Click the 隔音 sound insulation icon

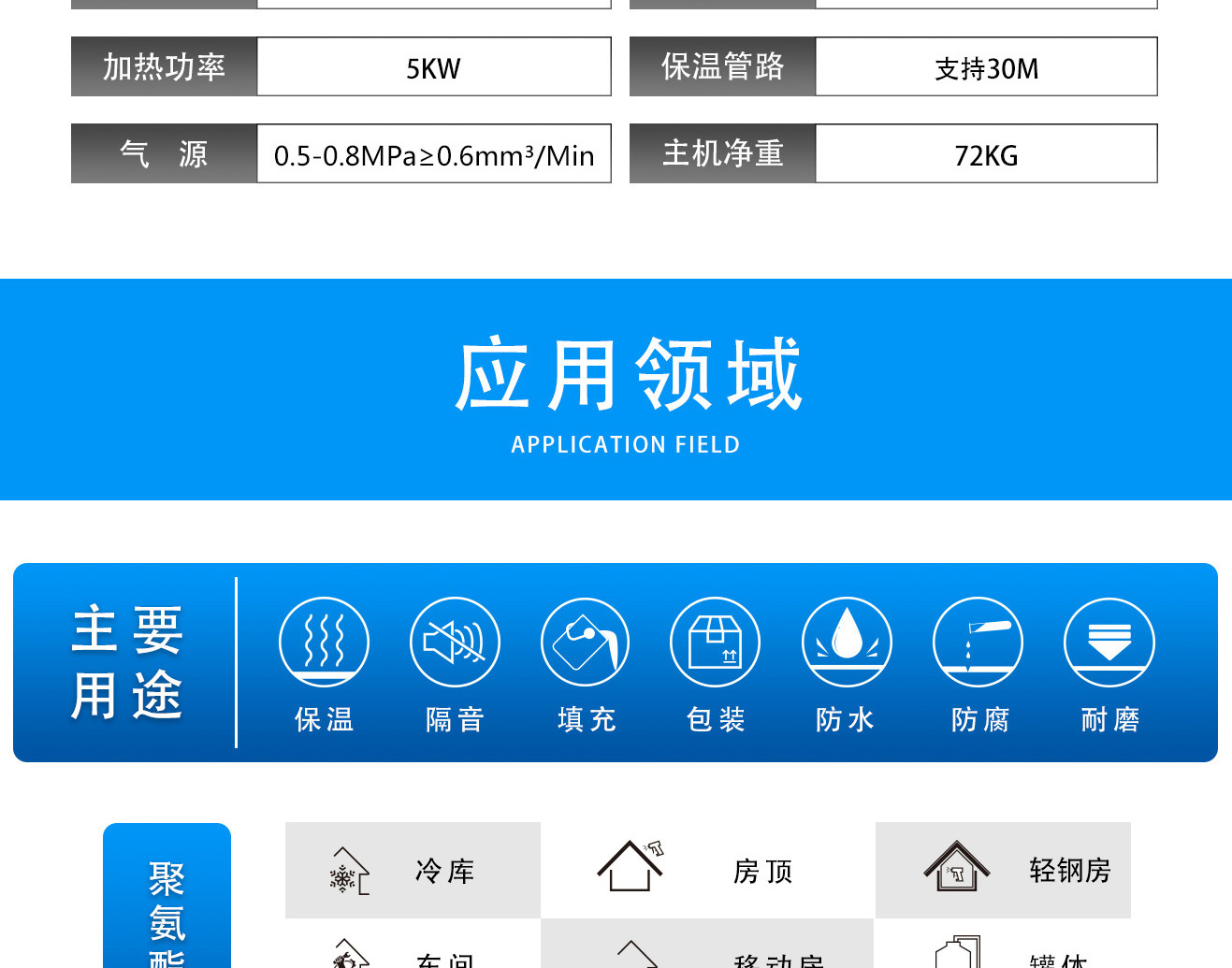[455, 643]
